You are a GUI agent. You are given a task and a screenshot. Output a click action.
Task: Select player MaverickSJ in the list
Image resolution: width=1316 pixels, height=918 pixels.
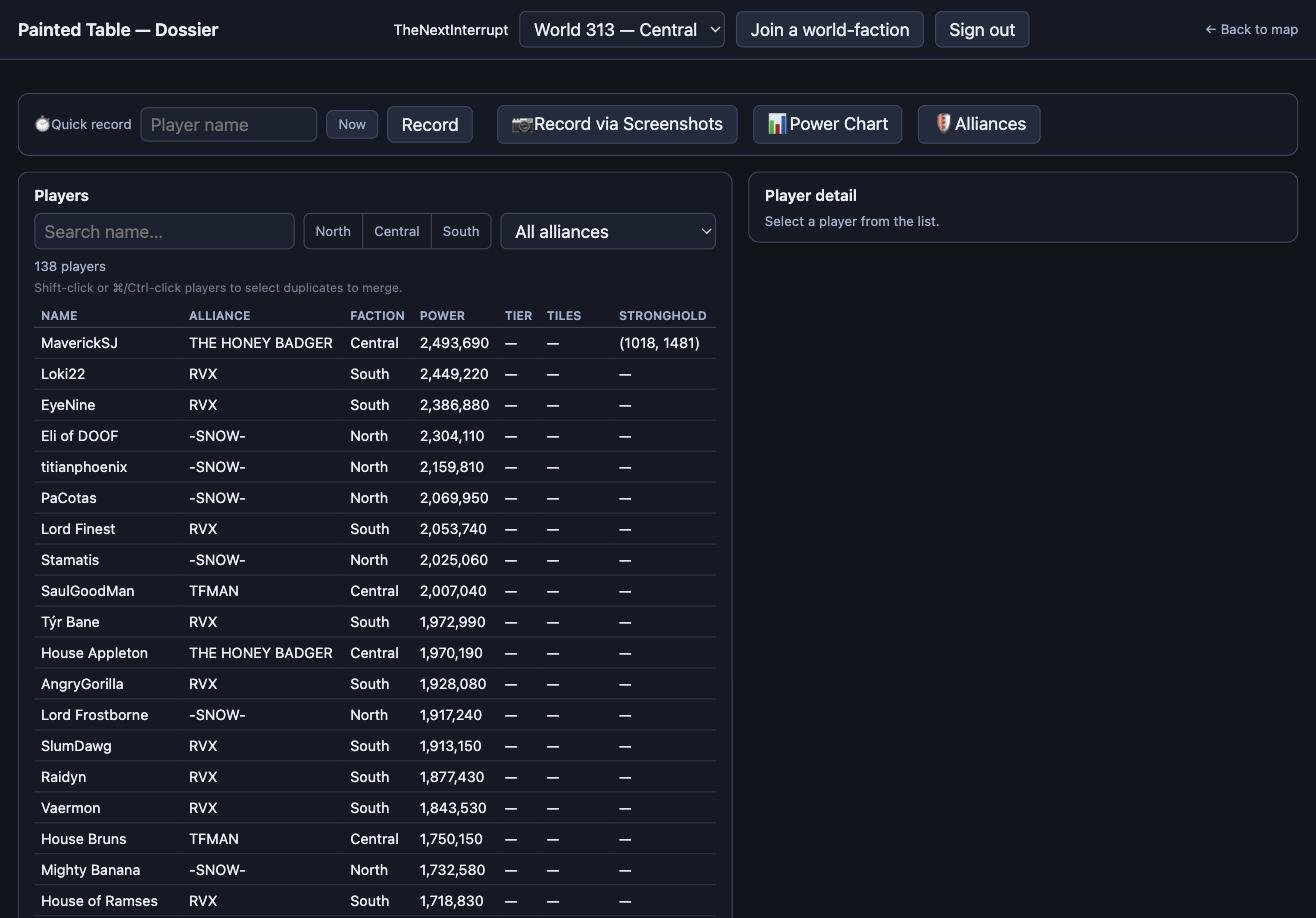tap(375, 343)
